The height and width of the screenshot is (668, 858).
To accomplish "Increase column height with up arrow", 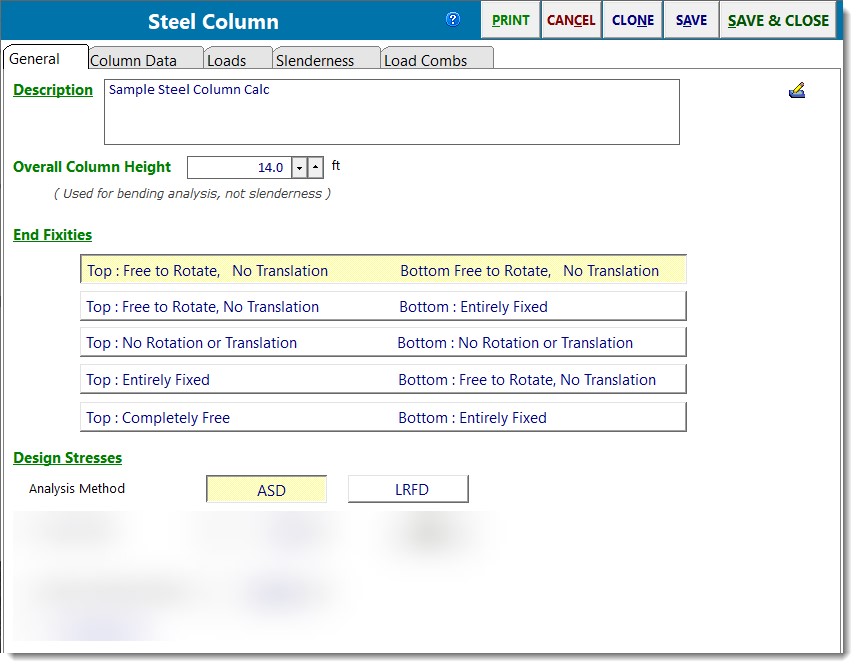I will (x=315, y=168).
